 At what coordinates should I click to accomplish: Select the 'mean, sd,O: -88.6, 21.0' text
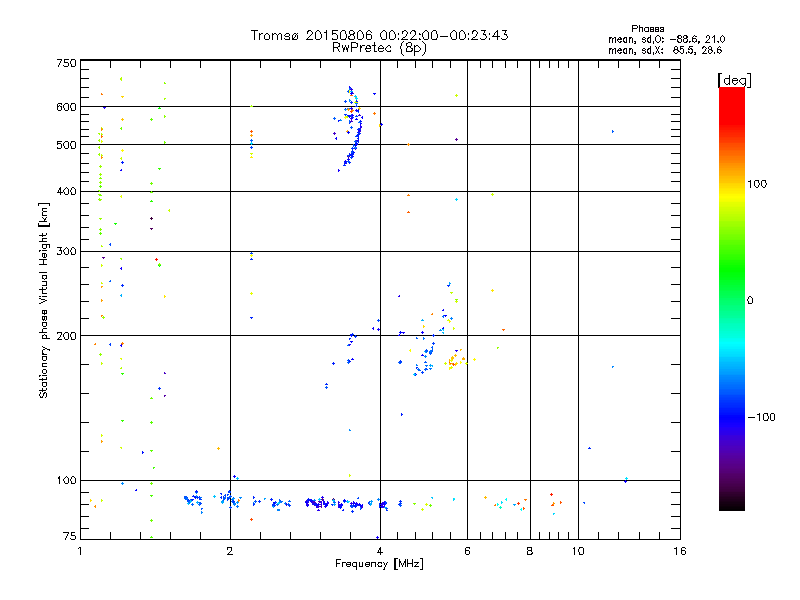pos(666,39)
